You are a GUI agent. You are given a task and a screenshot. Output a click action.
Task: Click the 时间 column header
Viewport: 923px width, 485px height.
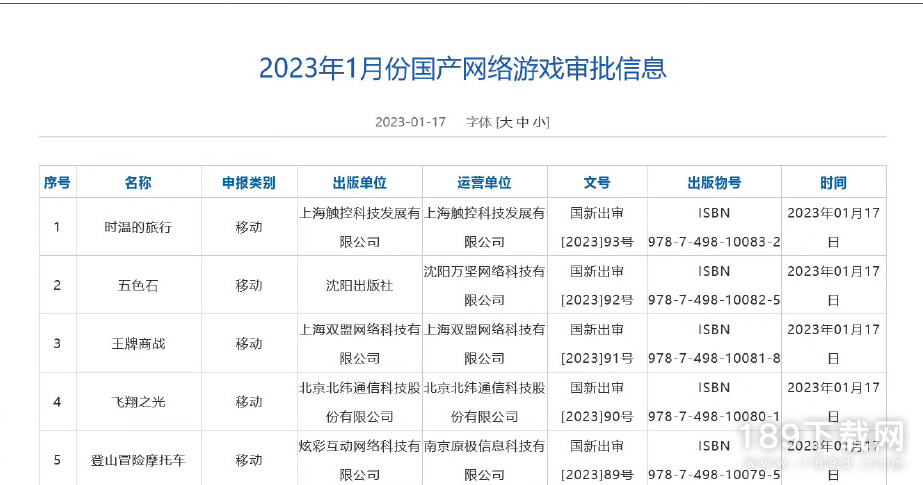(834, 182)
